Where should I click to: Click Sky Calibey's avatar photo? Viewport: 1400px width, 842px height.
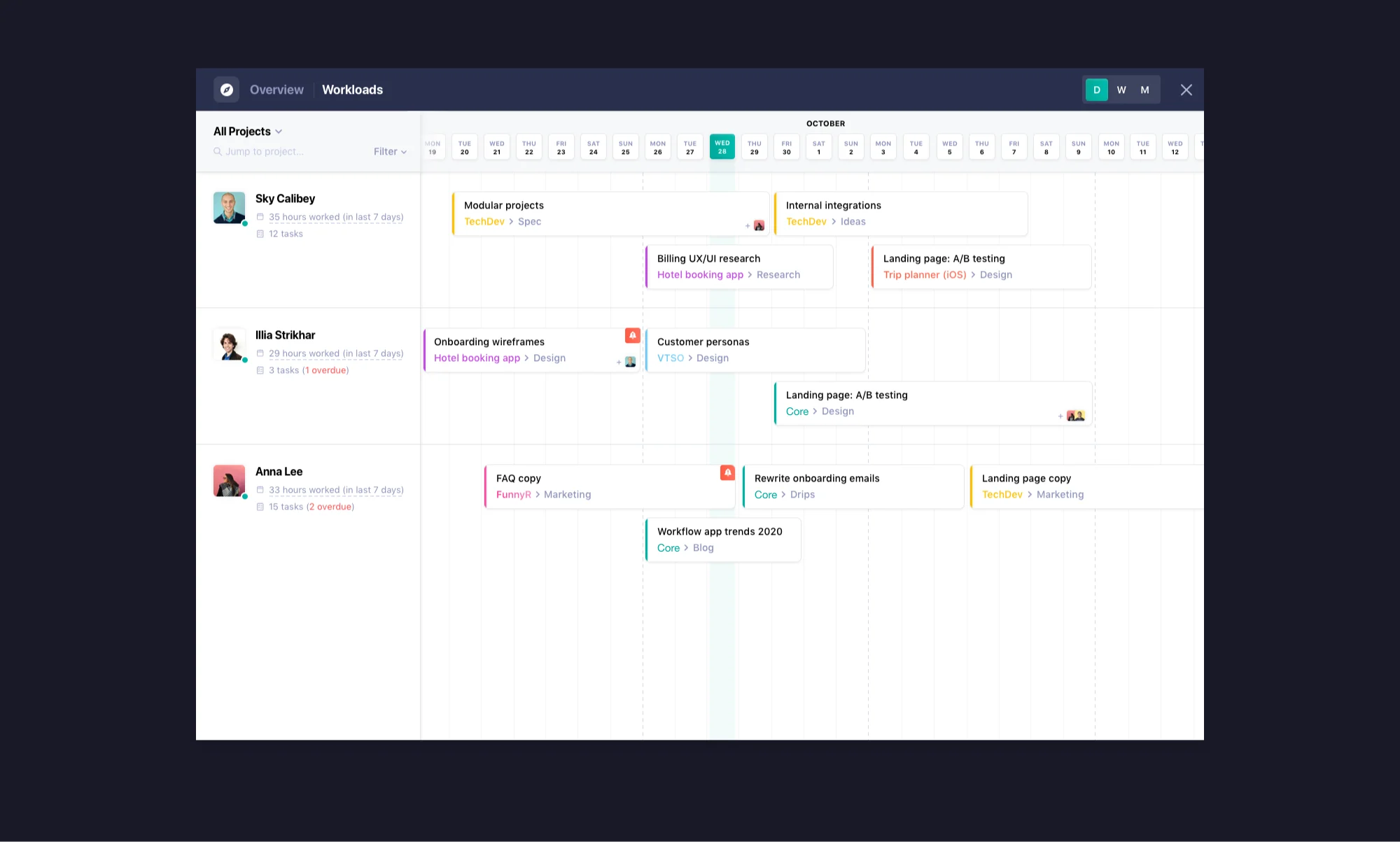[x=230, y=208]
